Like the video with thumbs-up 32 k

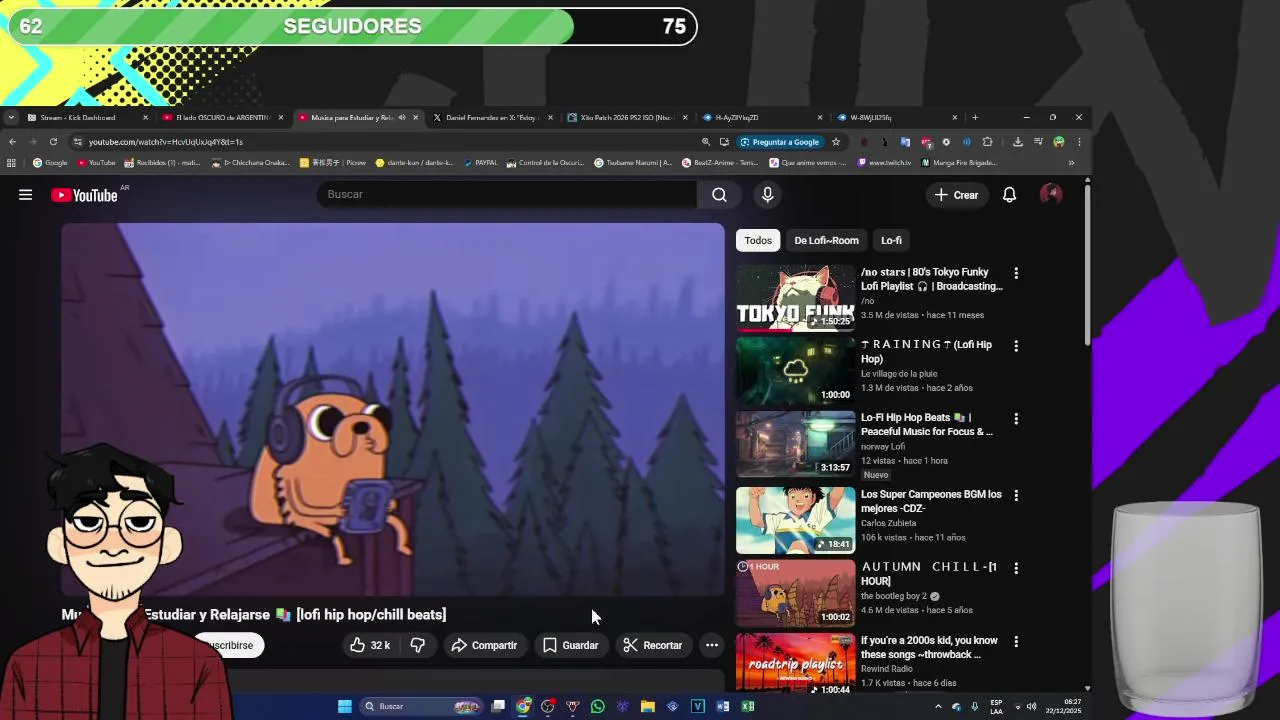click(369, 645)
